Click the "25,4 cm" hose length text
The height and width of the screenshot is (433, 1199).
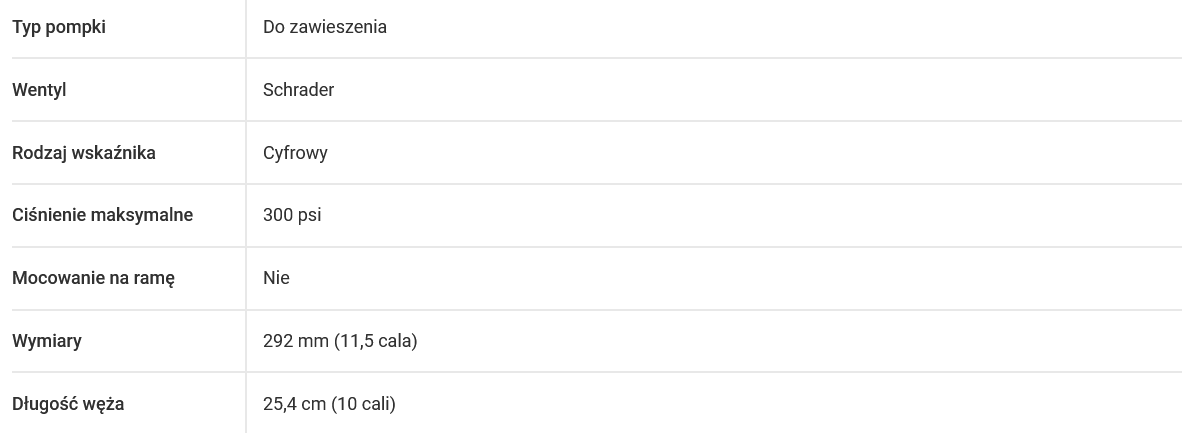pos(295,404)
